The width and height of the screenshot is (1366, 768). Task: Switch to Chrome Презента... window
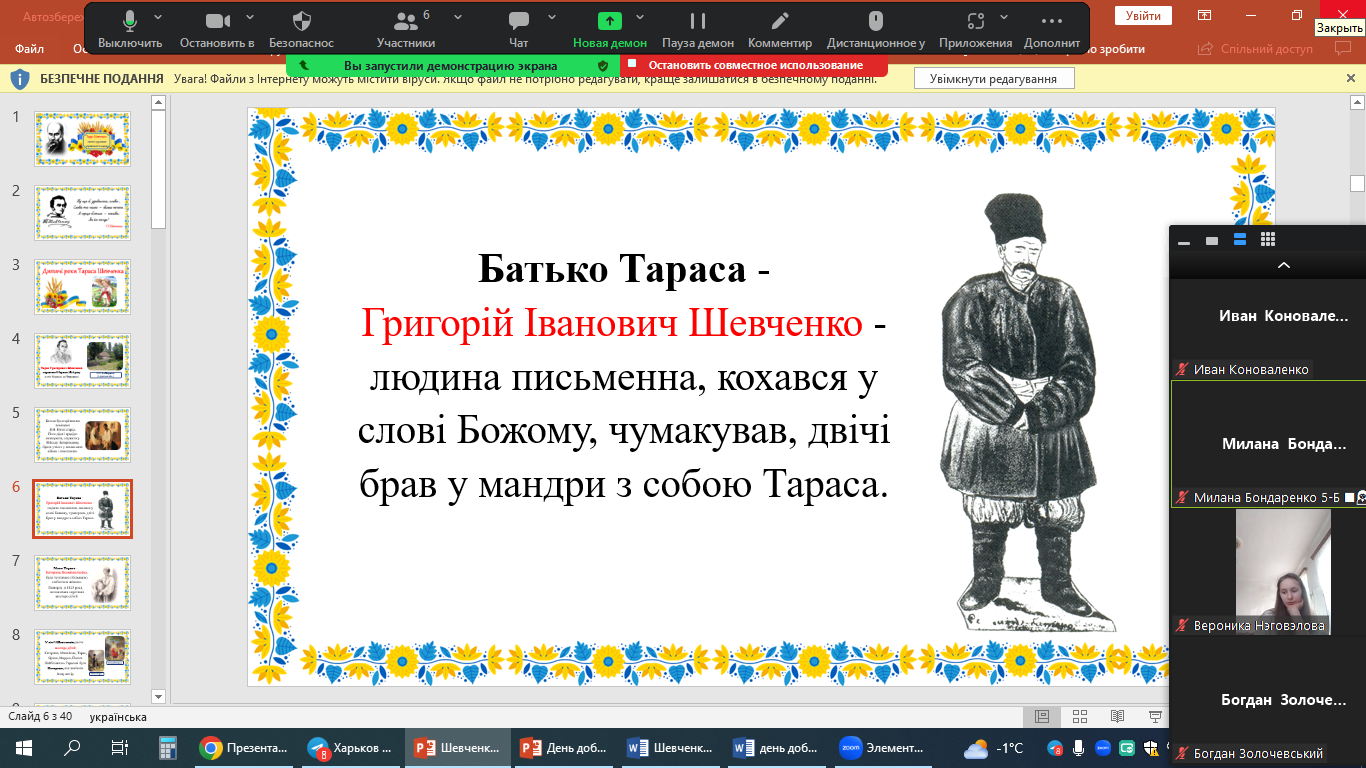click(x=244, y=748)
